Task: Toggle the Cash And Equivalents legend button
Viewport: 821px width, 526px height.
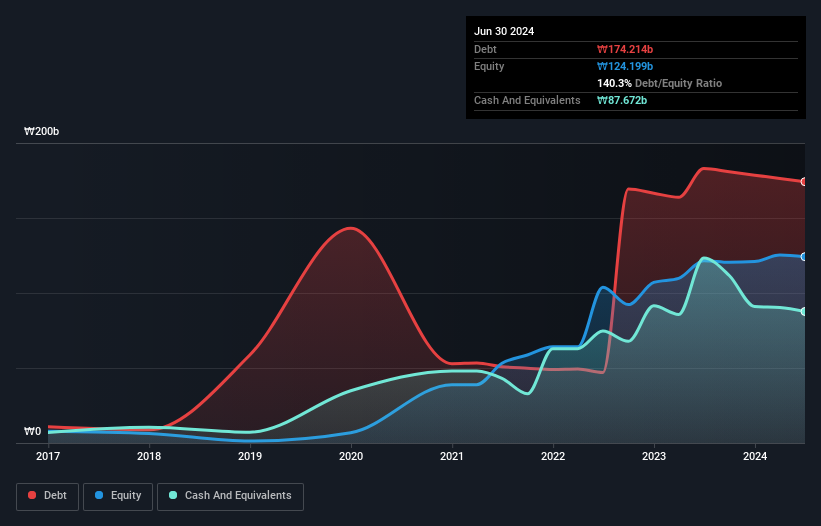Action: [230, 496]
